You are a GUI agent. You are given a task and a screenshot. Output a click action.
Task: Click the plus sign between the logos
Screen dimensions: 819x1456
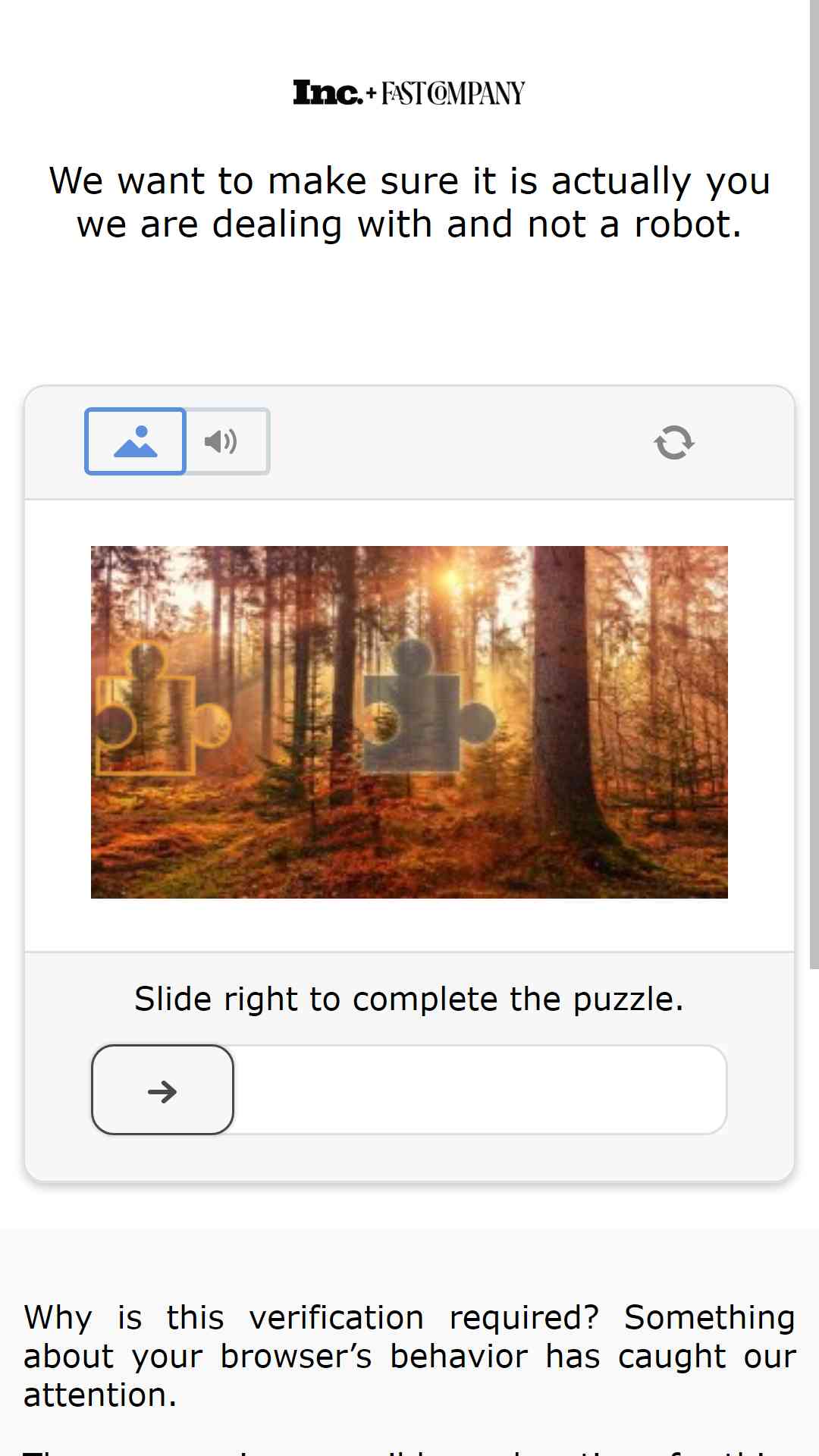[371, 94]
